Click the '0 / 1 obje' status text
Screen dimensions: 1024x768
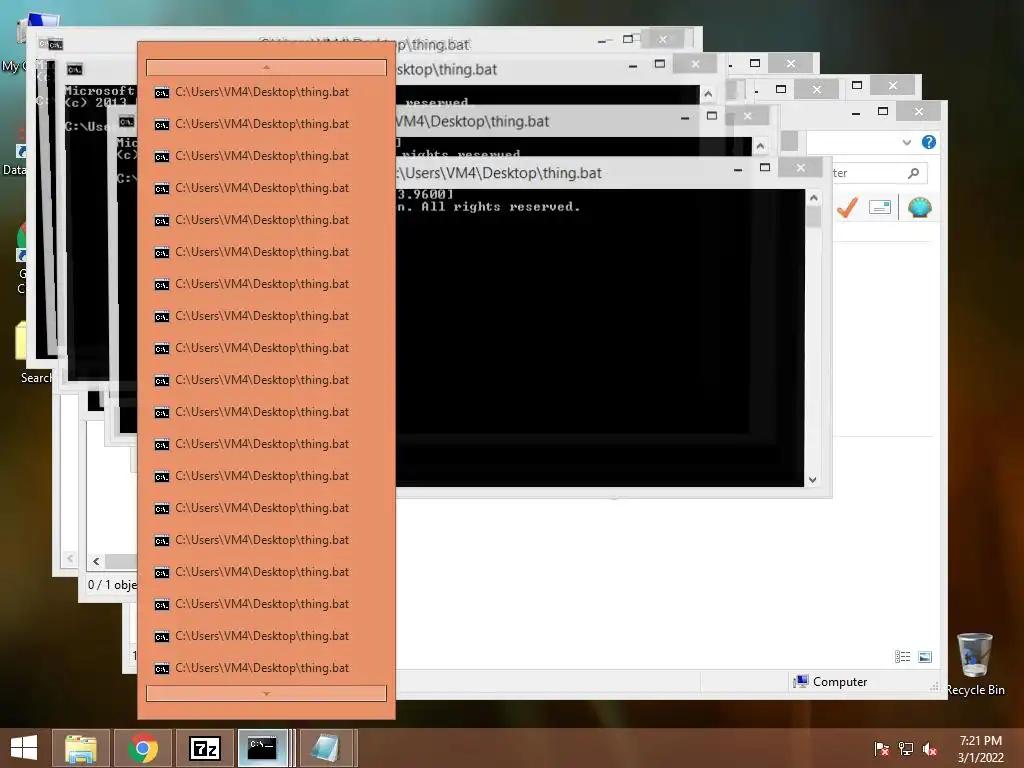112,584
